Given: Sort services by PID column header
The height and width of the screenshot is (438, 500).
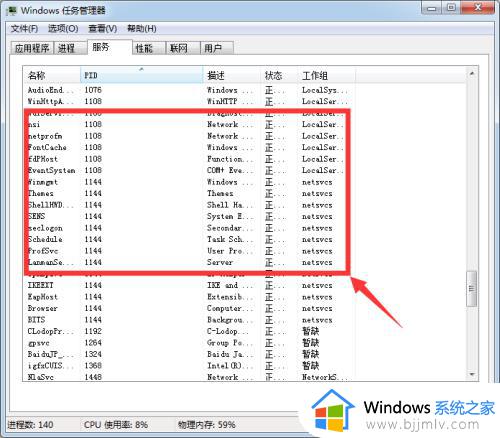Looking at the screenshot, I should point(141,75).
